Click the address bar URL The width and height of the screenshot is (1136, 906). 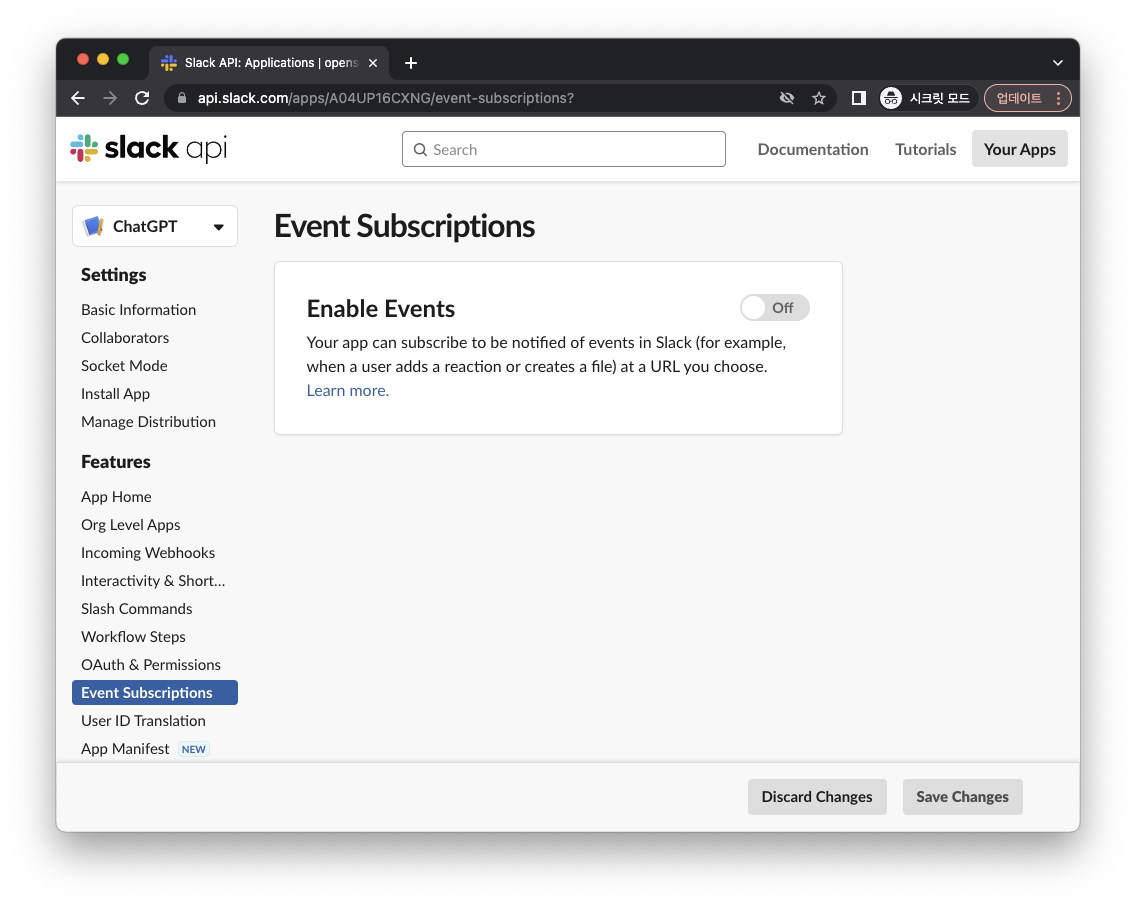(x=385, y=98)
